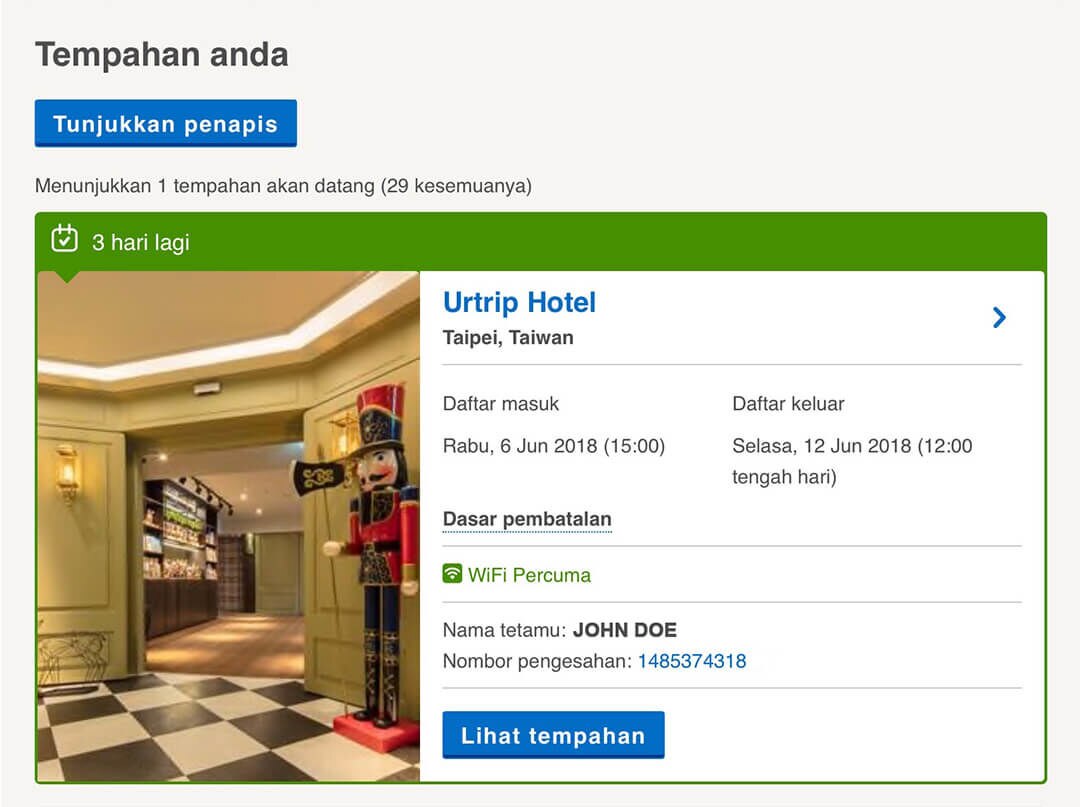Open confirmation number 1485374318
The image size is (1080, 807).
click(x=692, y=661)
